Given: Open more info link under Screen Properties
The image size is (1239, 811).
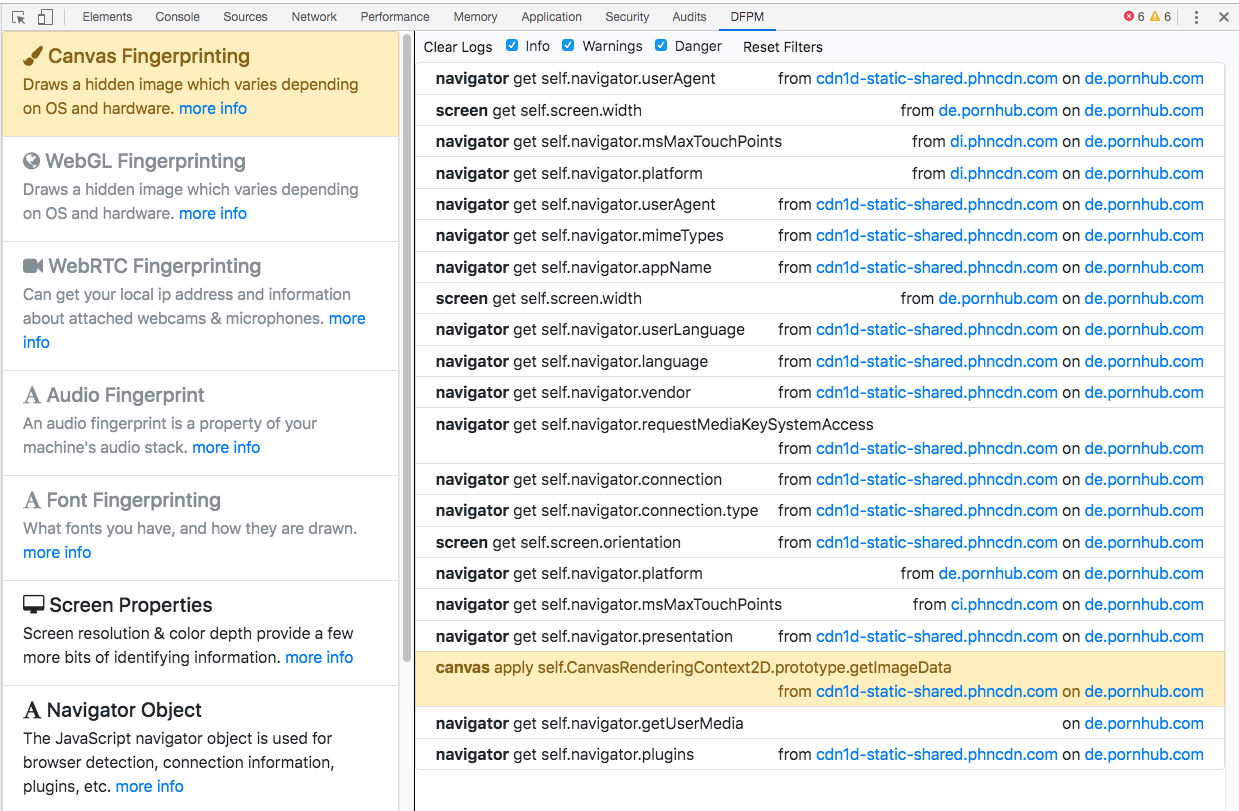Looking at the screenshot, I should pos(319,657).
